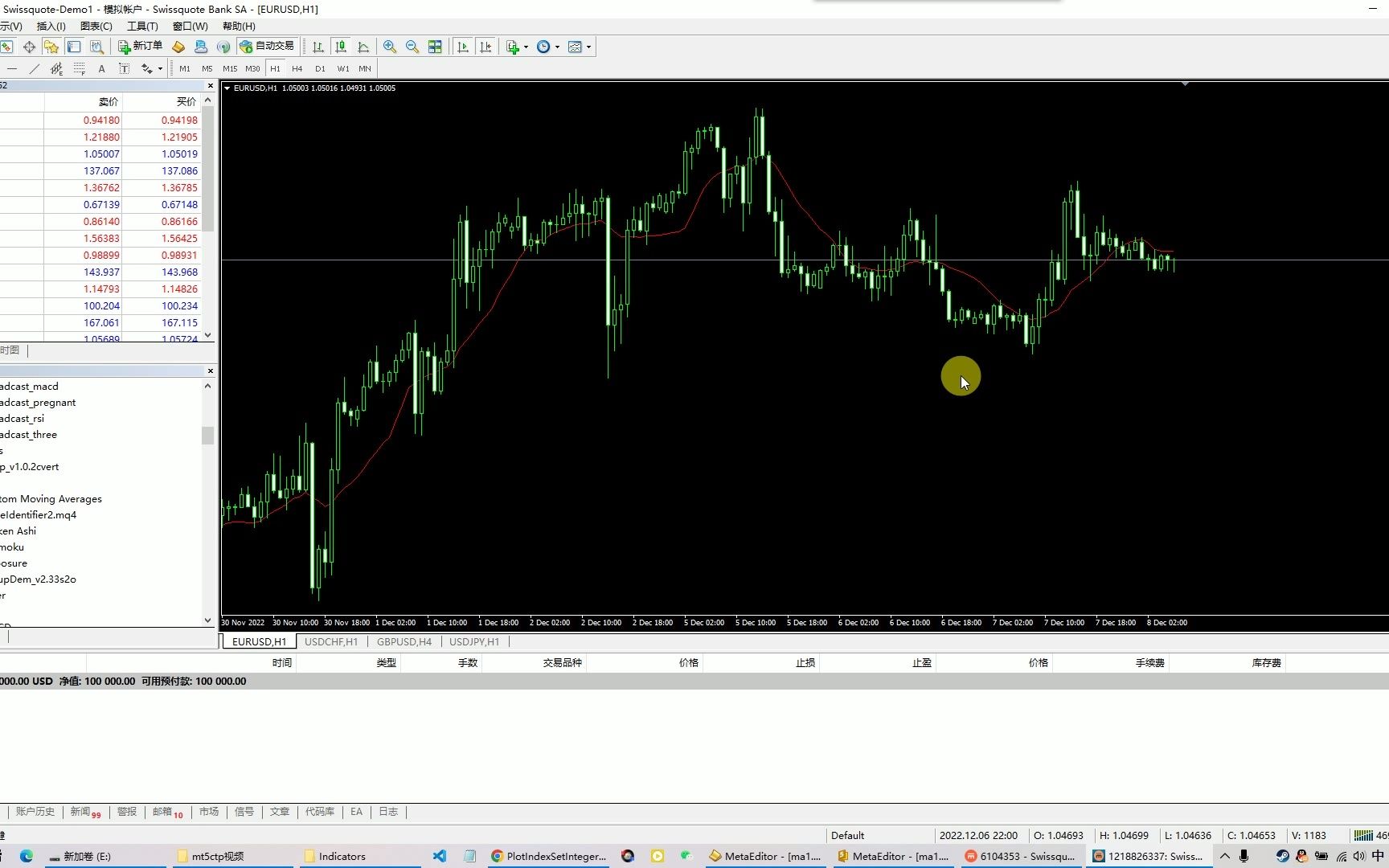Toggle chart shift icon
The width and height of the screenshot is (1389, 868).
486,47
